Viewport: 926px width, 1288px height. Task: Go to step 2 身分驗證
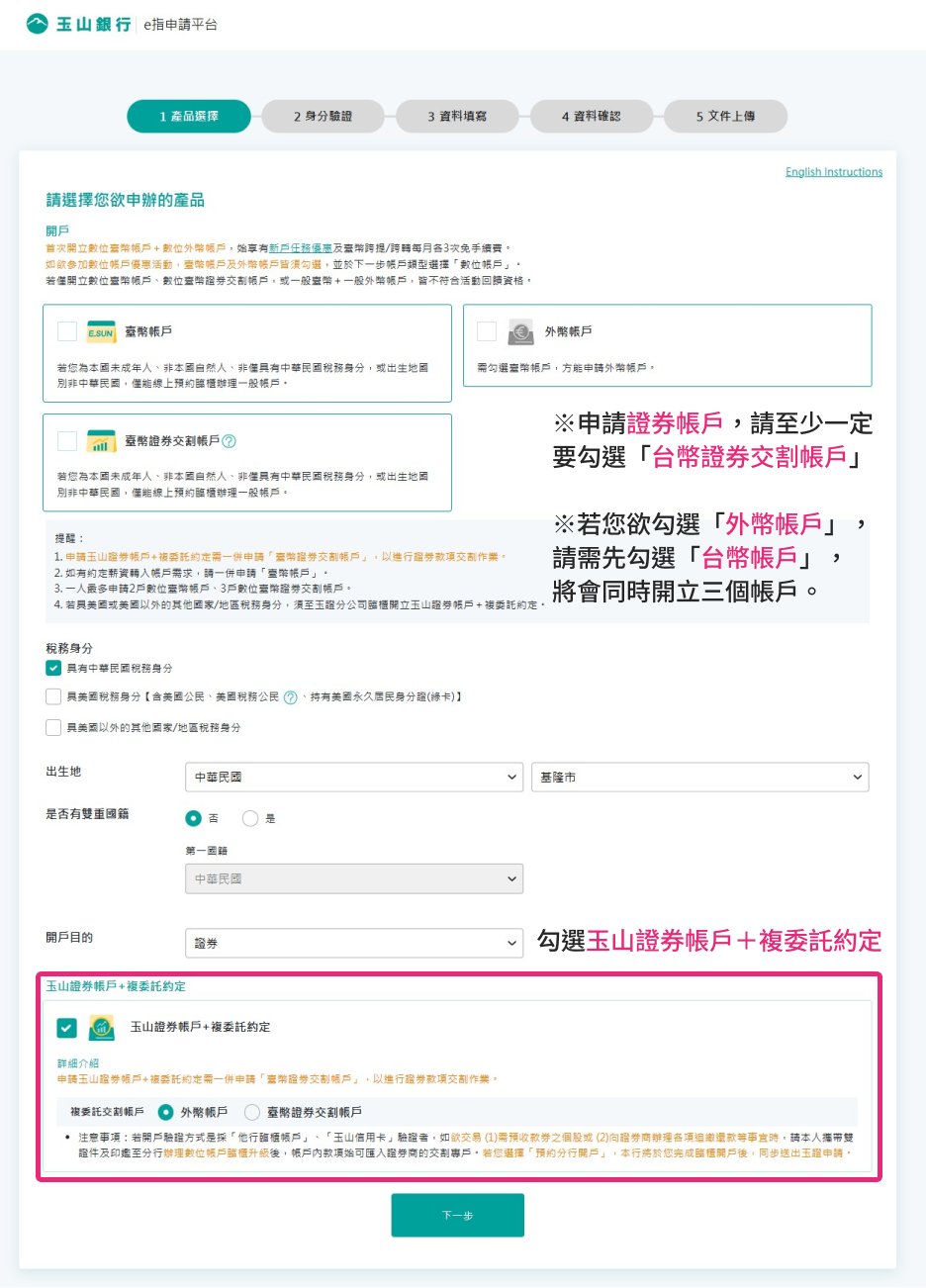click(x=324, y=117)
